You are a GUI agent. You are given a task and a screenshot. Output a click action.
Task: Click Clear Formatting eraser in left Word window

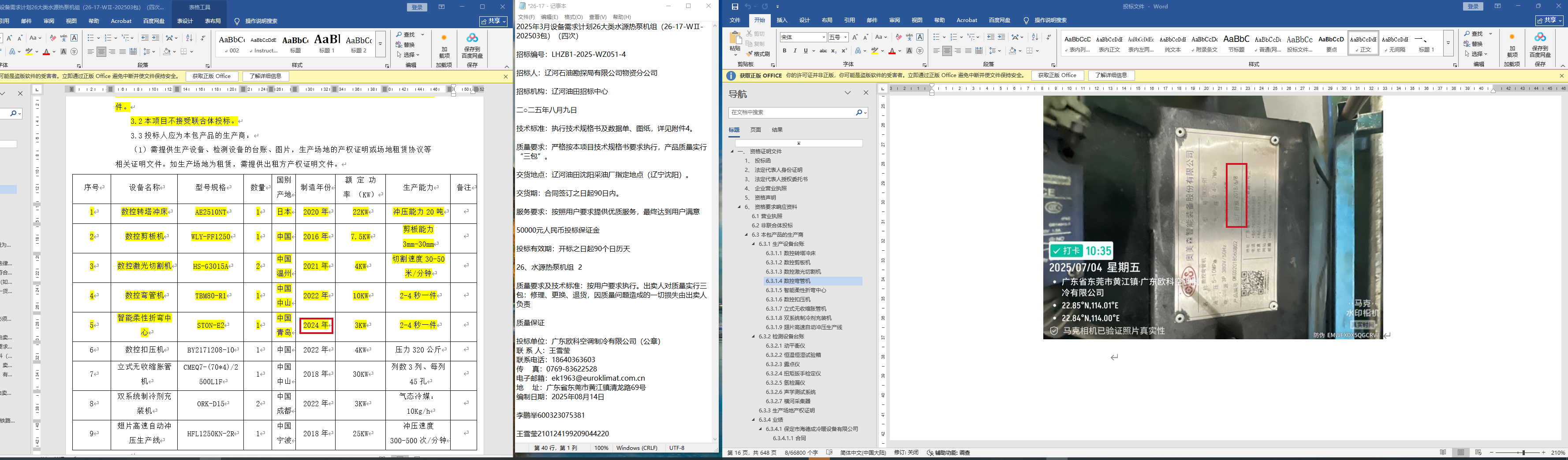53,38
